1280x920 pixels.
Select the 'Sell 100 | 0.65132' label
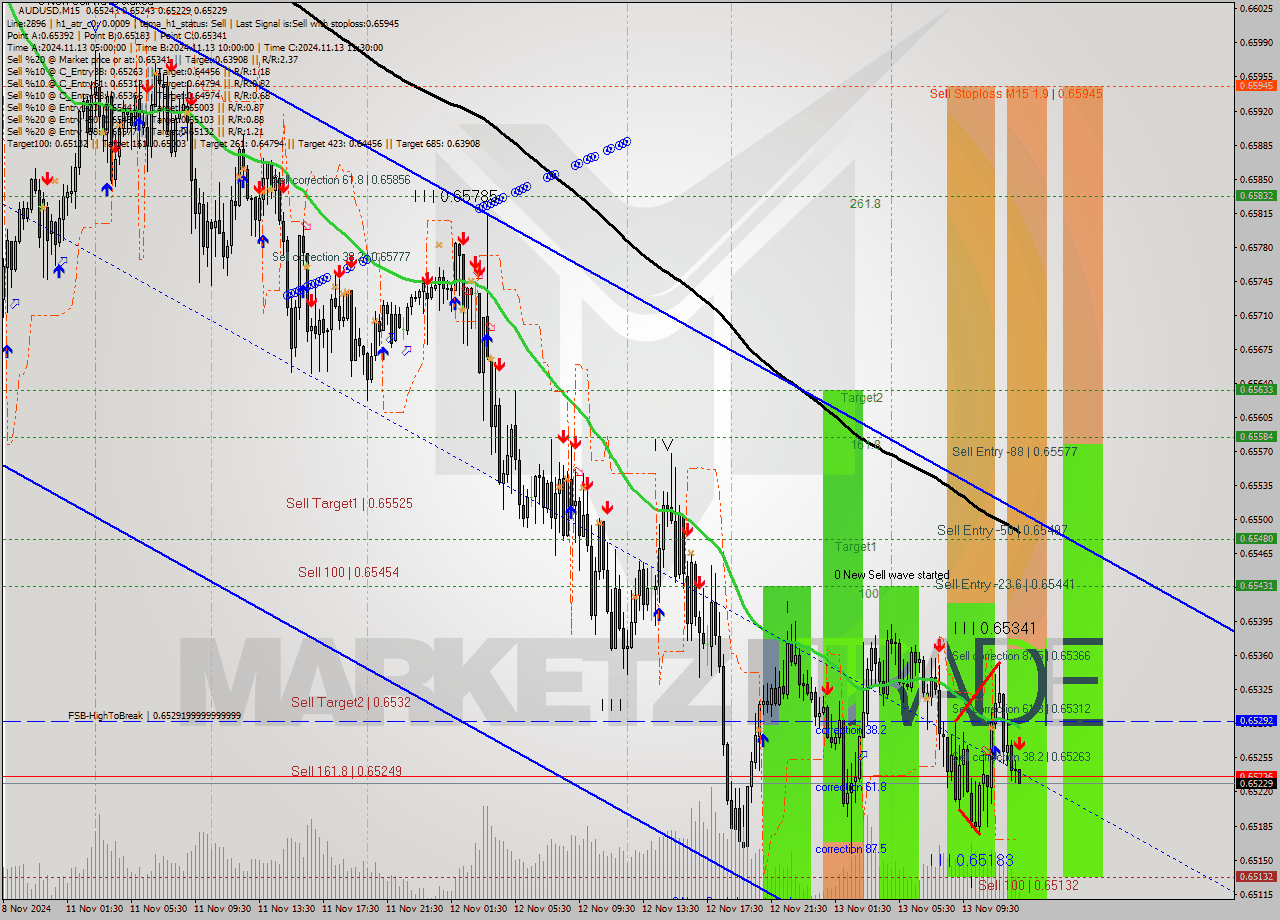[1028, 885]
